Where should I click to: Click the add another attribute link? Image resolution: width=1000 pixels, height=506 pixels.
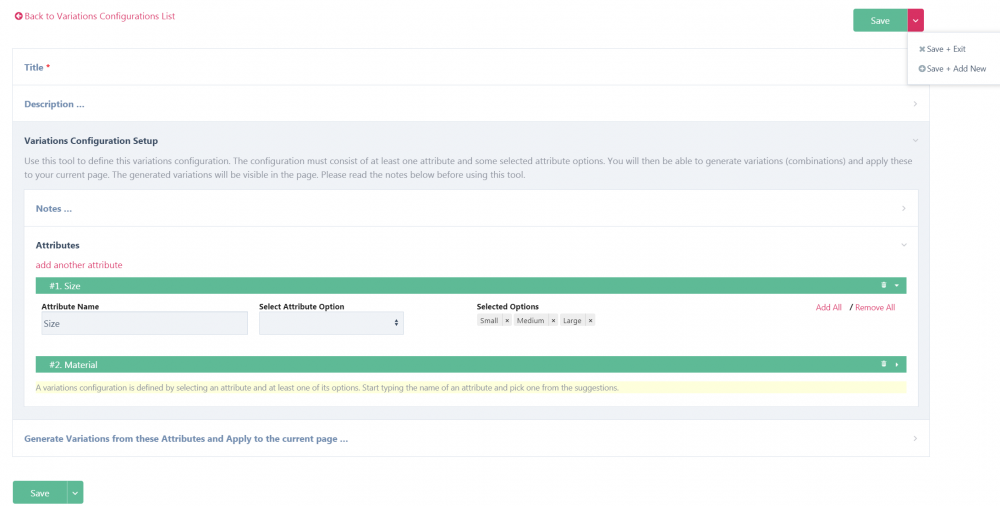pyautogui.click(x=79, y=265)
